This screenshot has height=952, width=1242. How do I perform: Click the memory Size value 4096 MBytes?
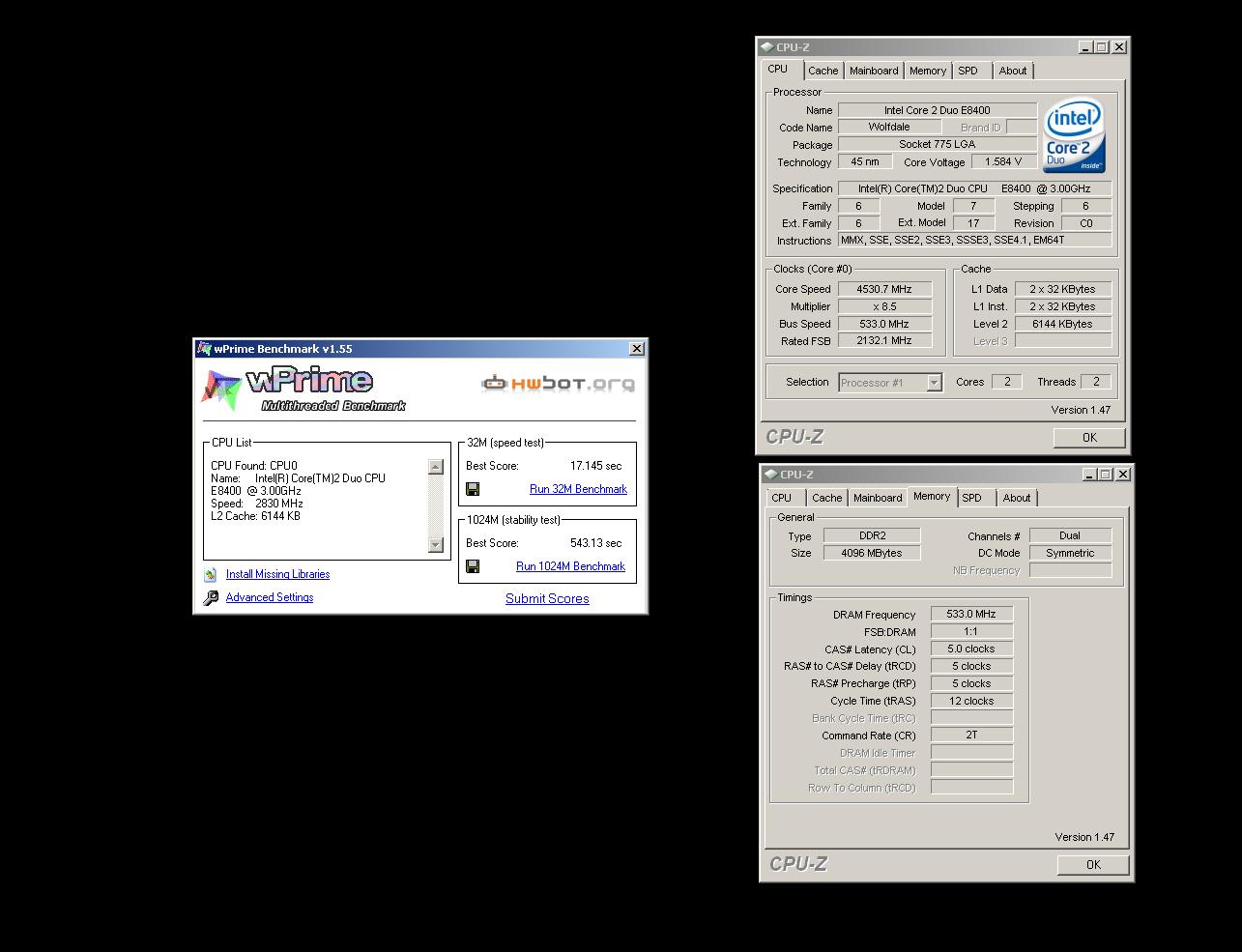click(872, 553)
